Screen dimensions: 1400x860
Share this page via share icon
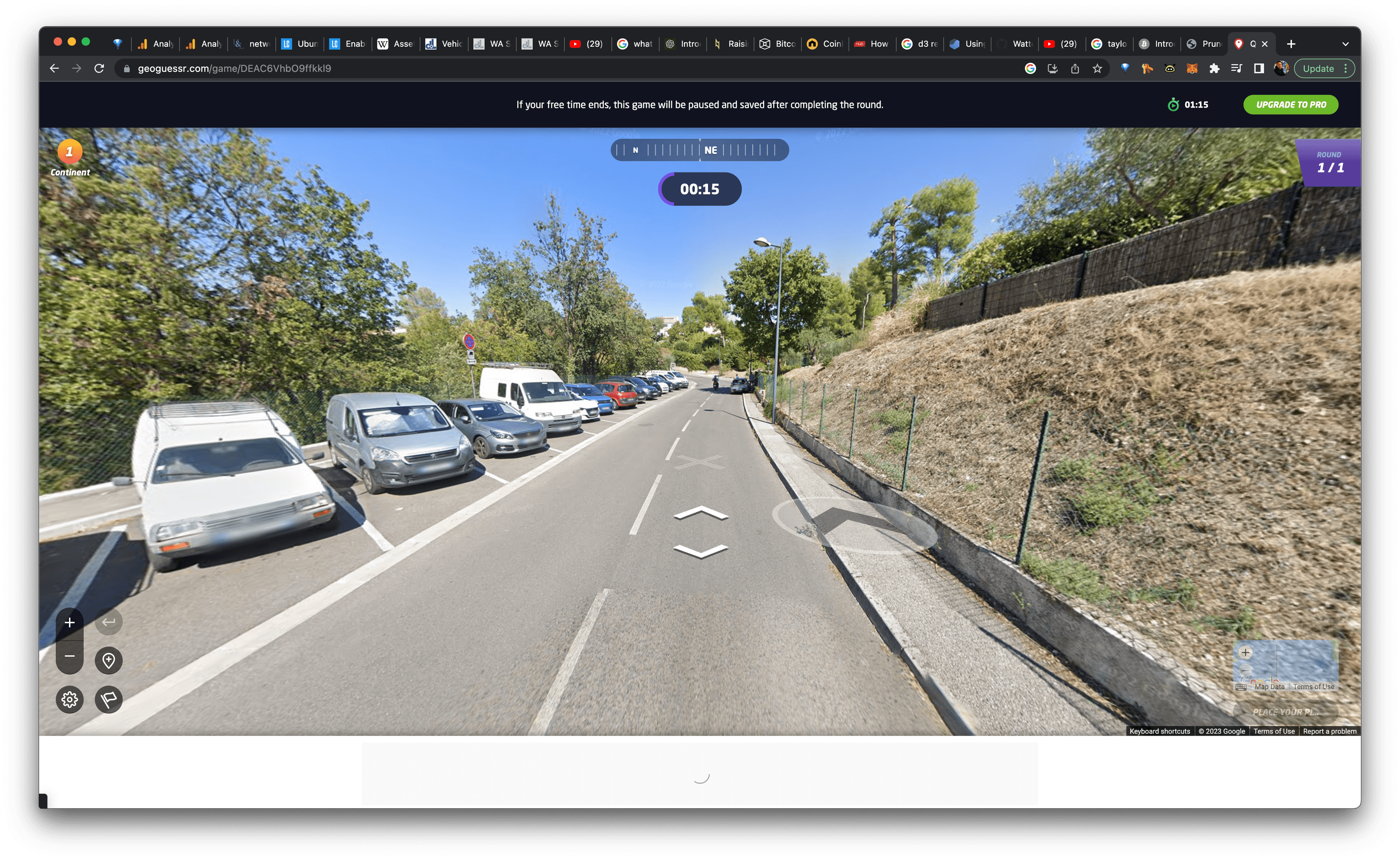coord(1075,68)
